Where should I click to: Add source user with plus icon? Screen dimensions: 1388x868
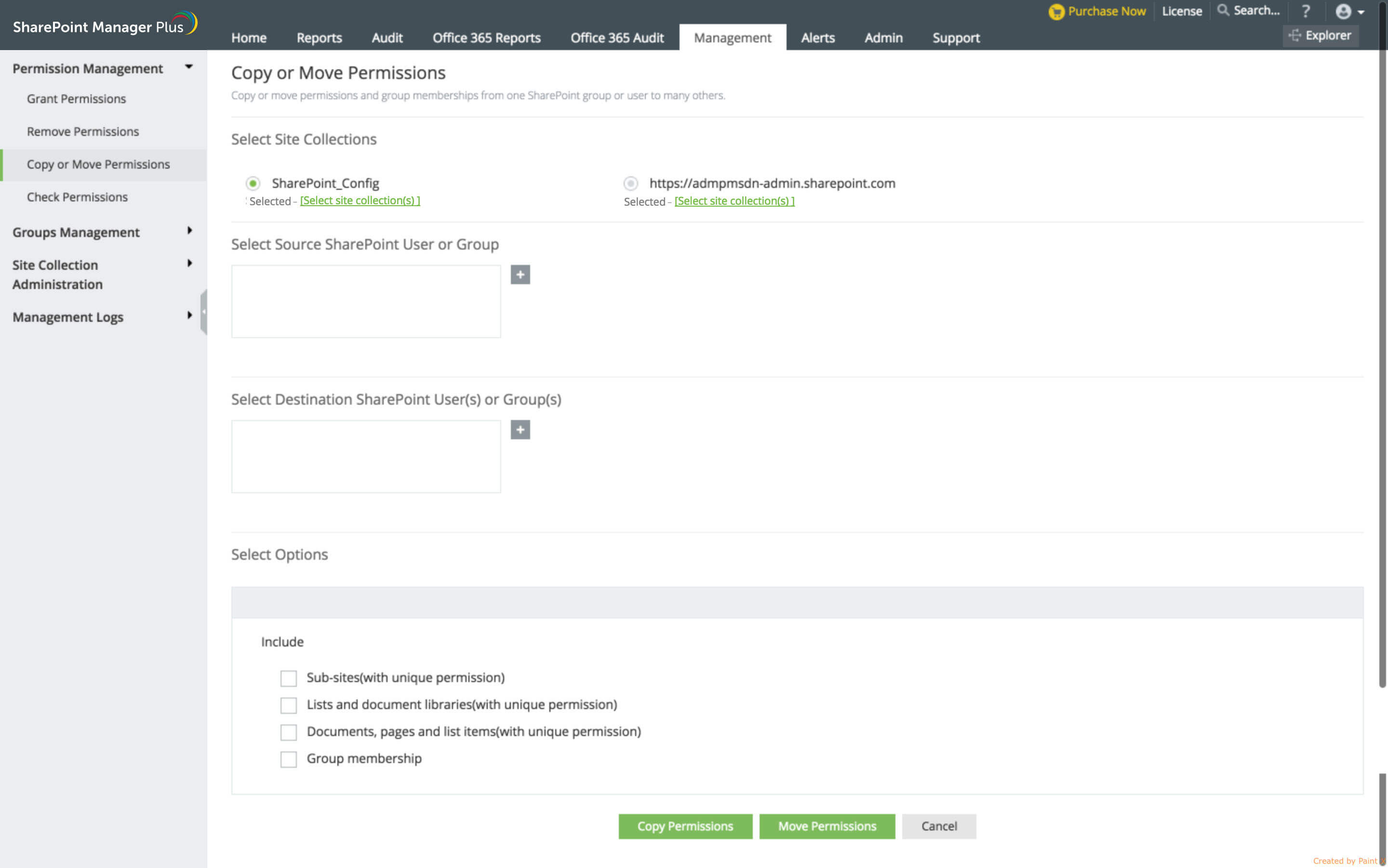520,275
